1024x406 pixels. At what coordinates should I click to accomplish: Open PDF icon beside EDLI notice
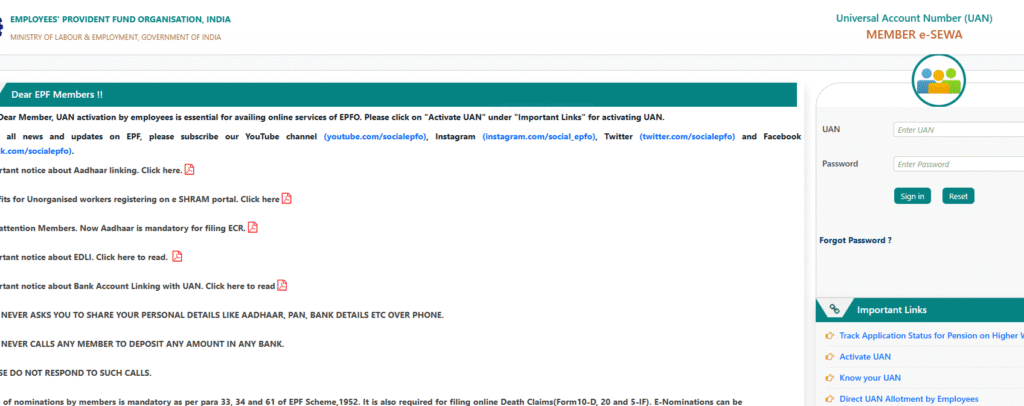pos(177,257)
